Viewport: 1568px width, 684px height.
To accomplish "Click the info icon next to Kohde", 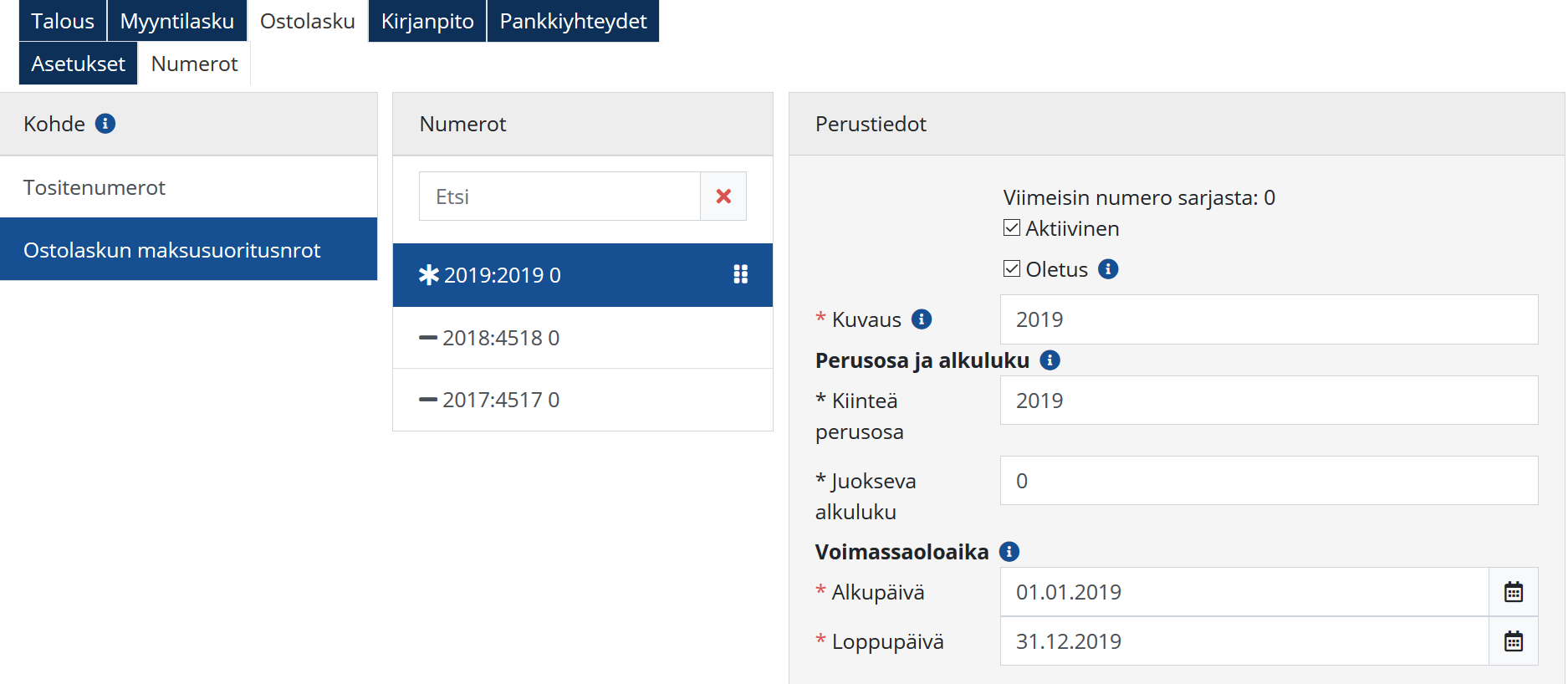I will tap(105, 124).
